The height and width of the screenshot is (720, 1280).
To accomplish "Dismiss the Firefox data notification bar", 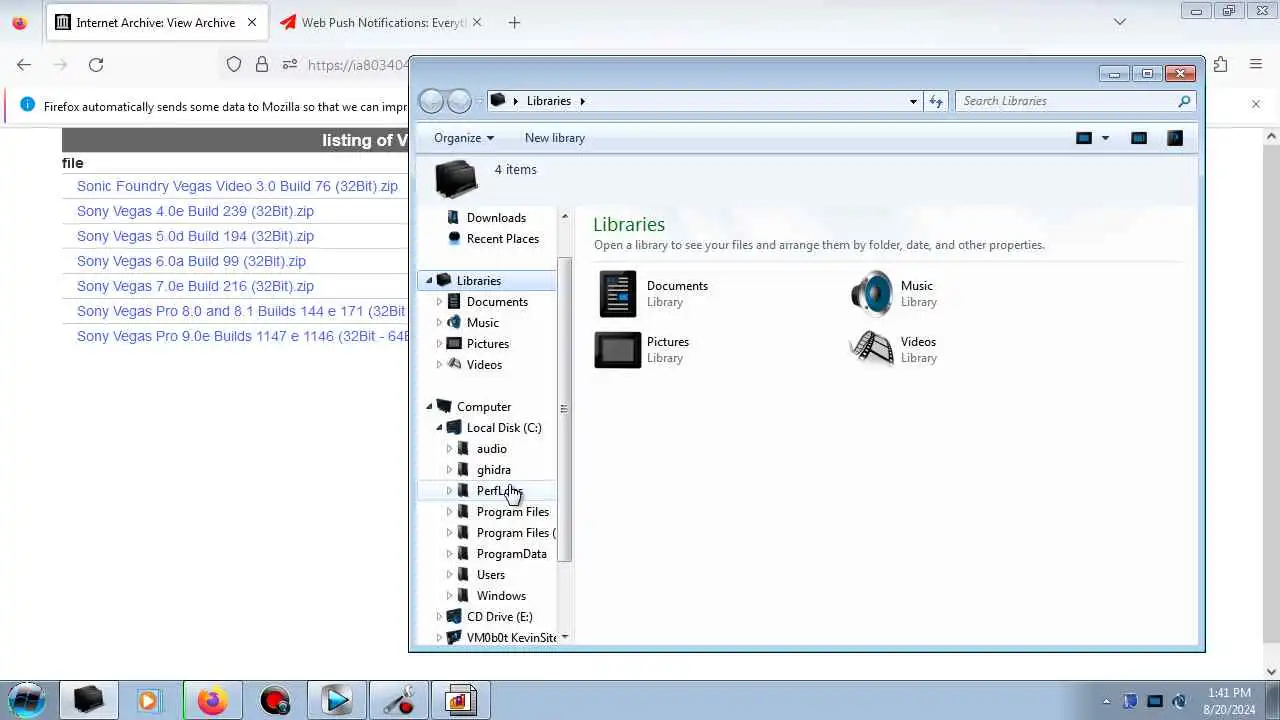I will click(x=1256, y=104).
